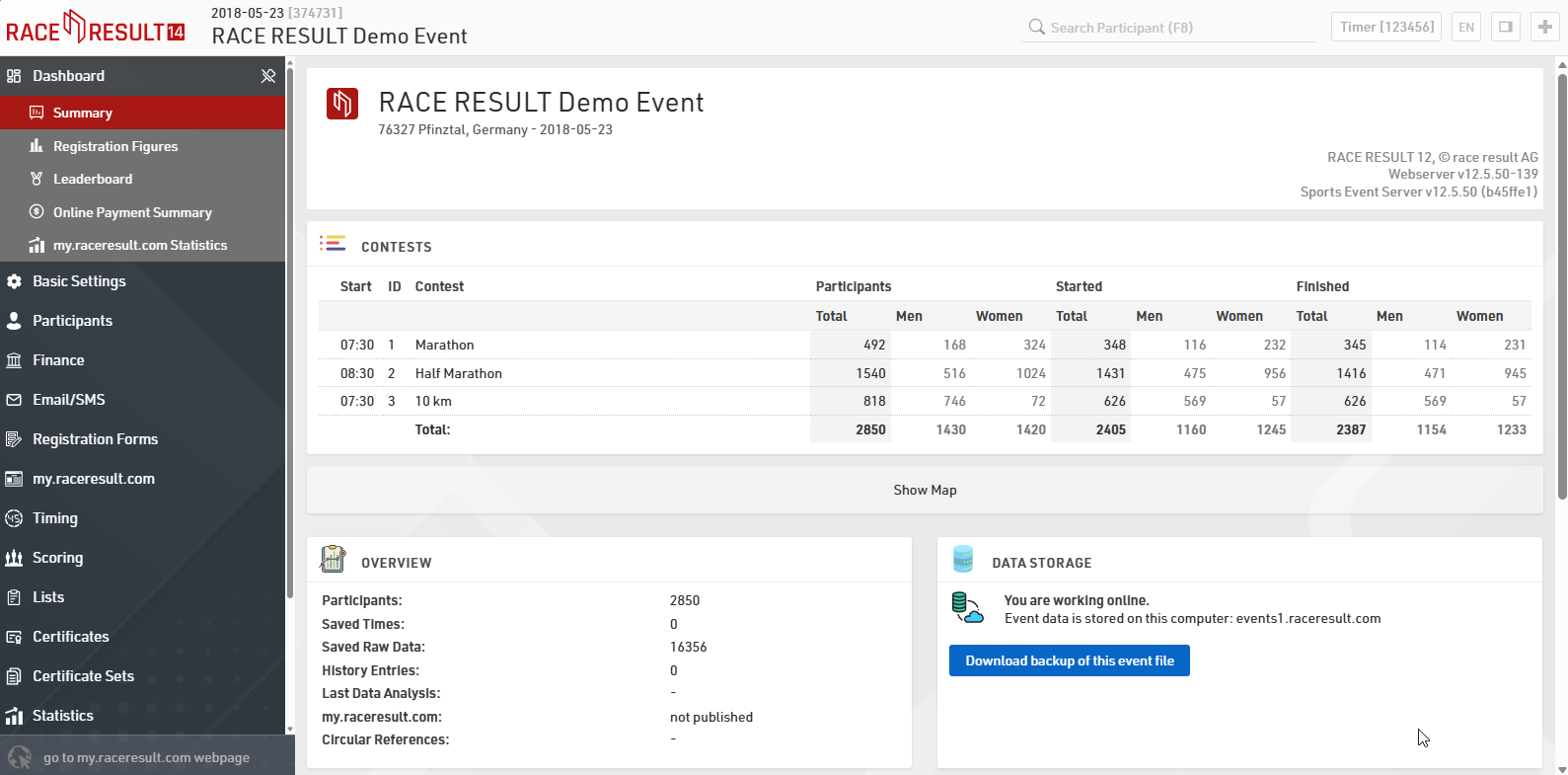Open my.raceresult.com Statistics page

(x=139, y=245)
